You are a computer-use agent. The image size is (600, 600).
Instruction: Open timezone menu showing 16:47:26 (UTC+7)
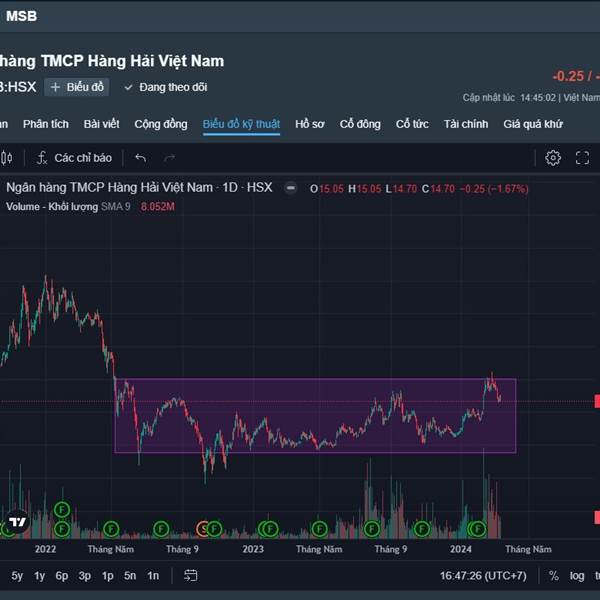(x=483, y=576)
